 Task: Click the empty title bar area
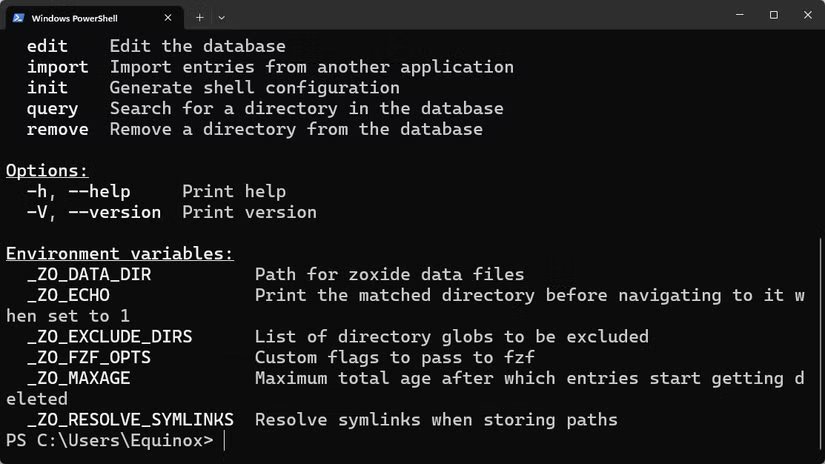tap(474, 15)
